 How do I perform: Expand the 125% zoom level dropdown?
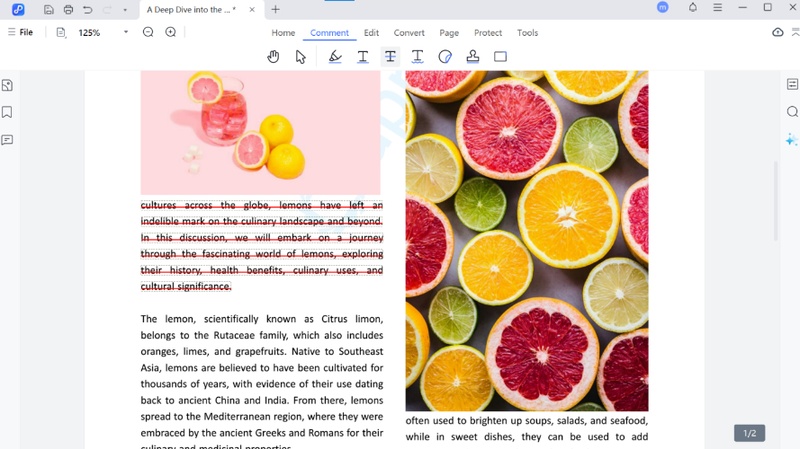tap(125, 32)
